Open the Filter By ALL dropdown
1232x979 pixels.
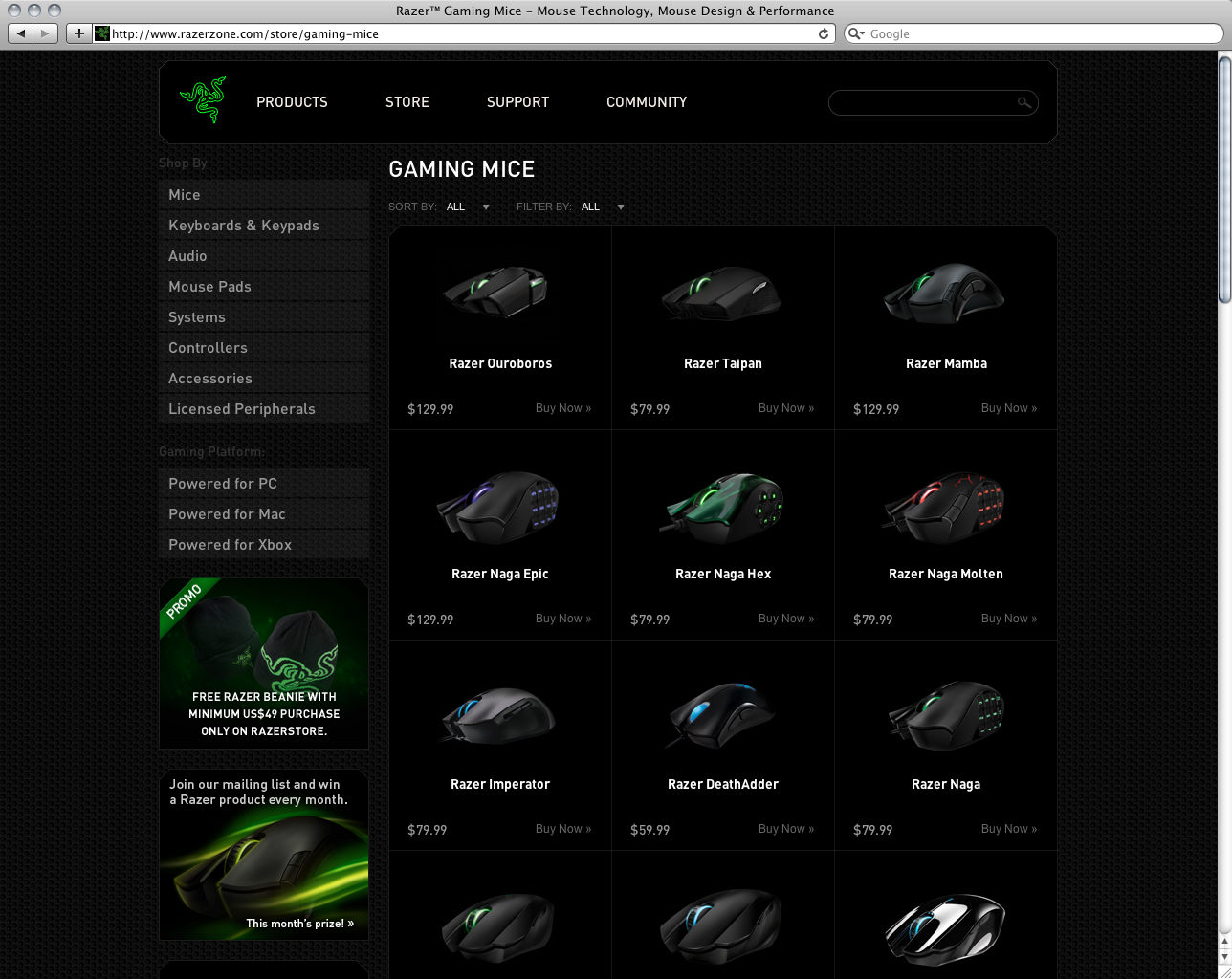(603, 207)
